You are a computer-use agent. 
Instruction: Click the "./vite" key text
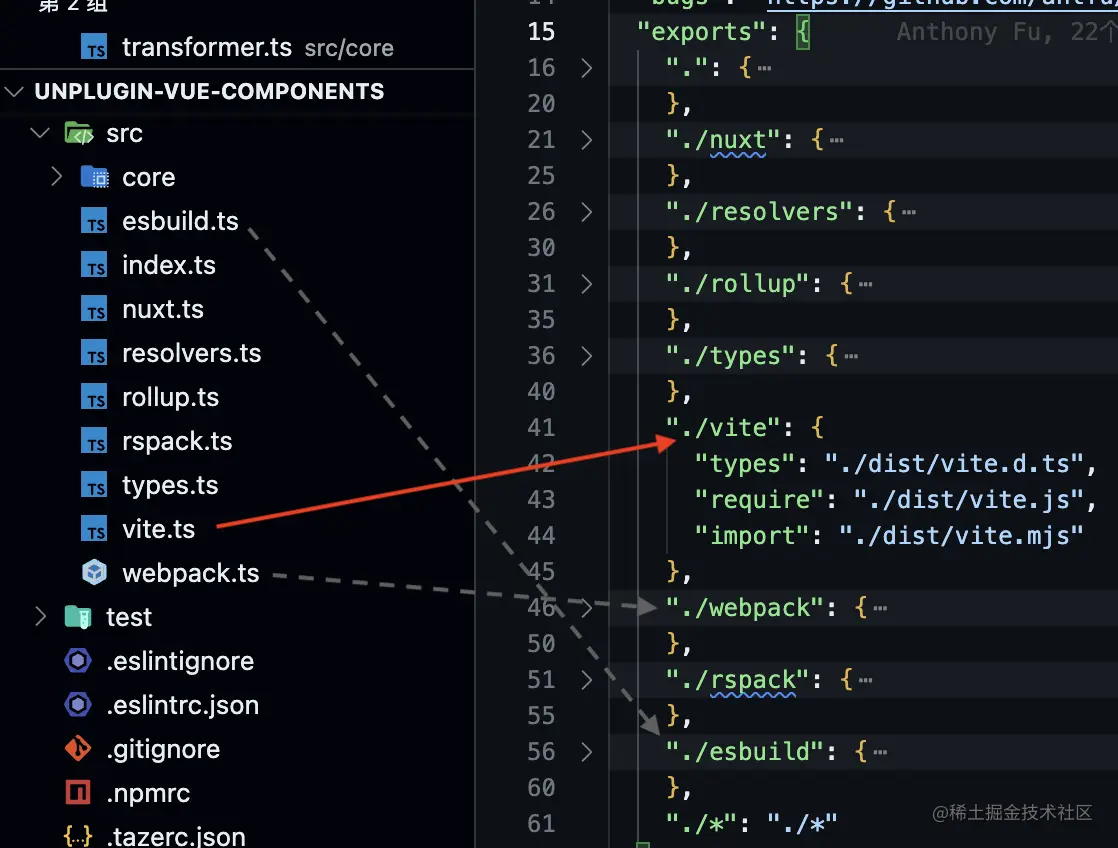click(x=724, y=428)
